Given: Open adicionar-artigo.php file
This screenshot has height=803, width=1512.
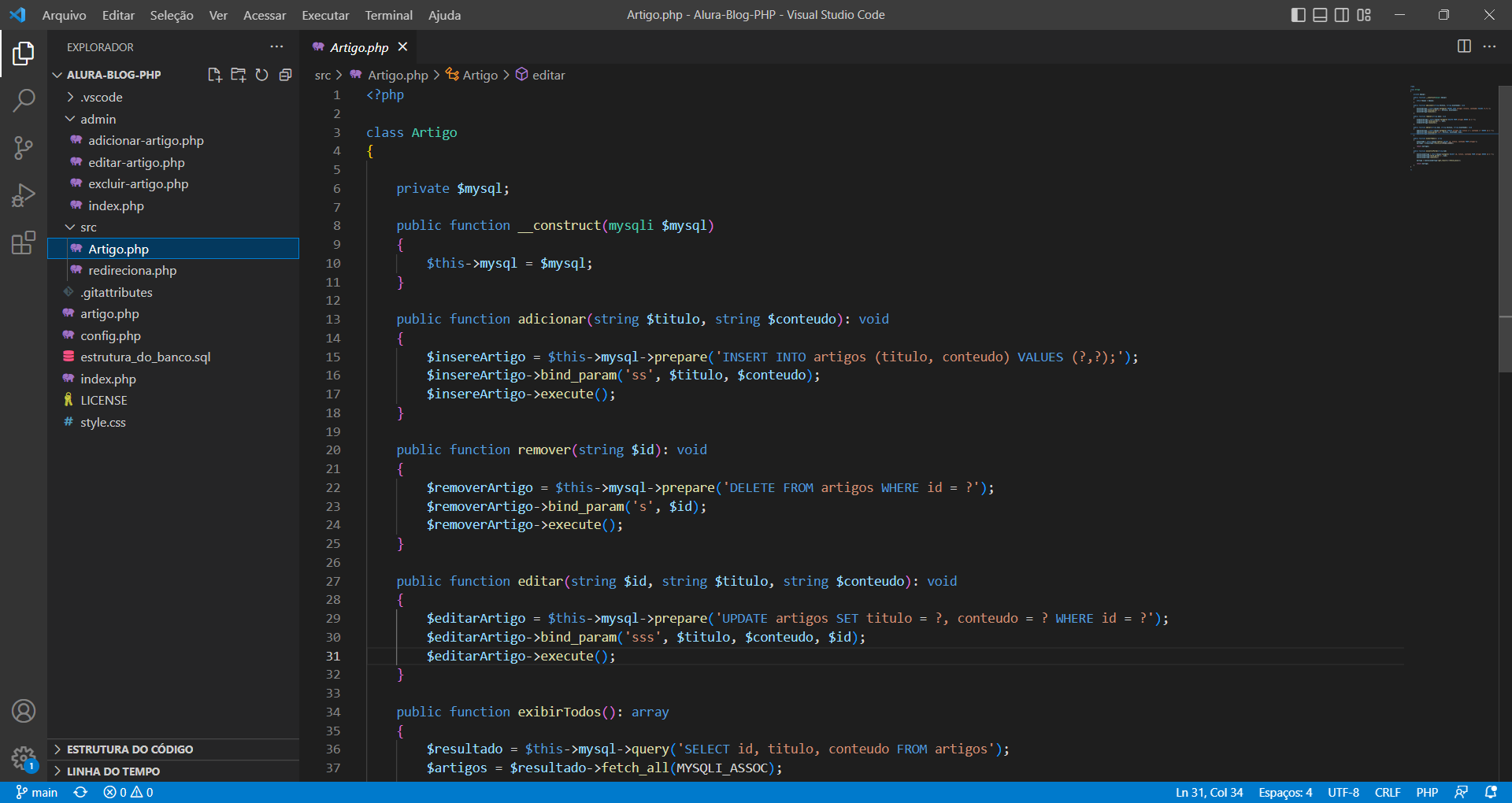Looking at the screenshot, I should 173,140.
